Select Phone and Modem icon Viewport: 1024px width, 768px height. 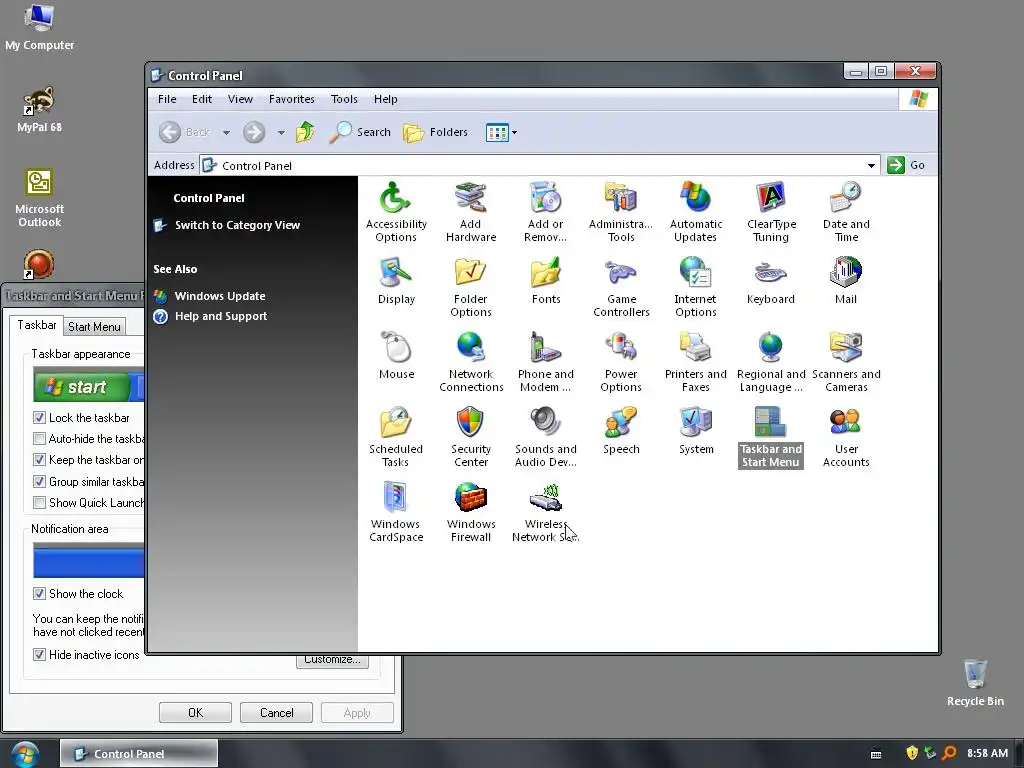pyautogui.click(x=546, y=347)
